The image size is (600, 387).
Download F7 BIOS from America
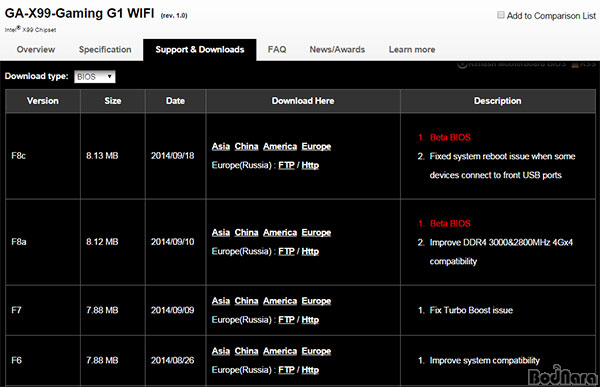[280, 301]
